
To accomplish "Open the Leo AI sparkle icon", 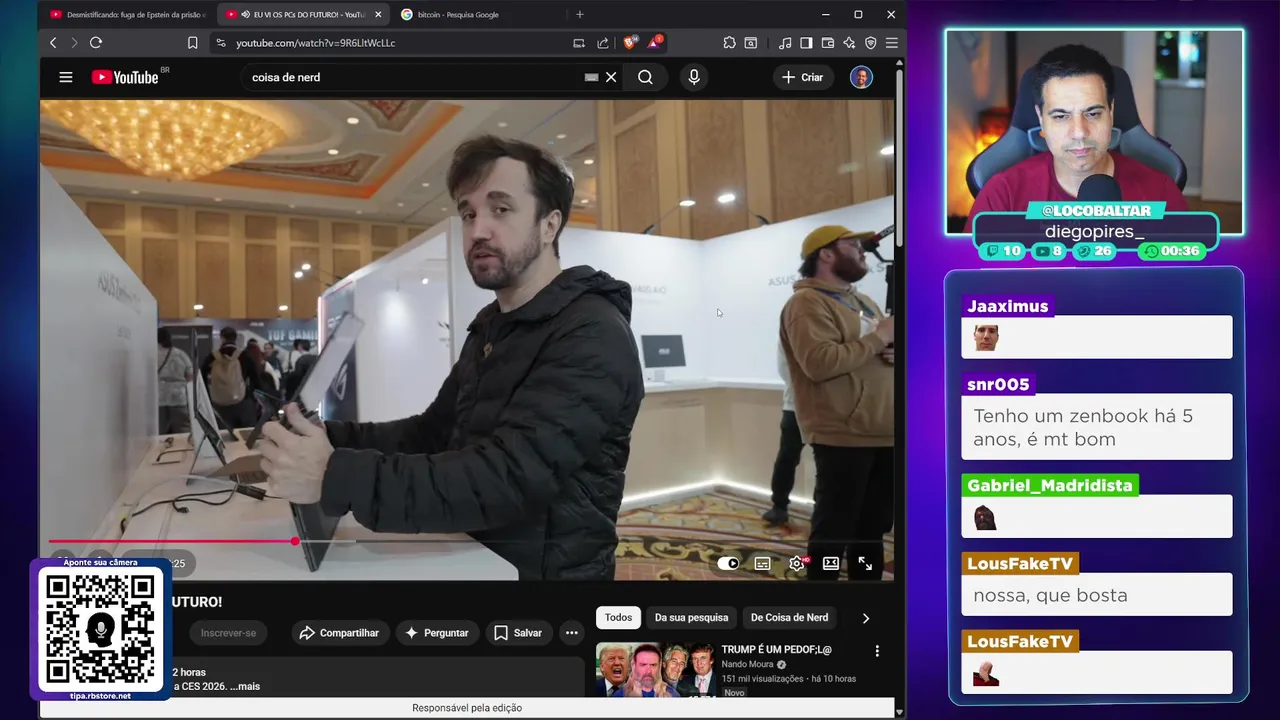I will [849, 43].
